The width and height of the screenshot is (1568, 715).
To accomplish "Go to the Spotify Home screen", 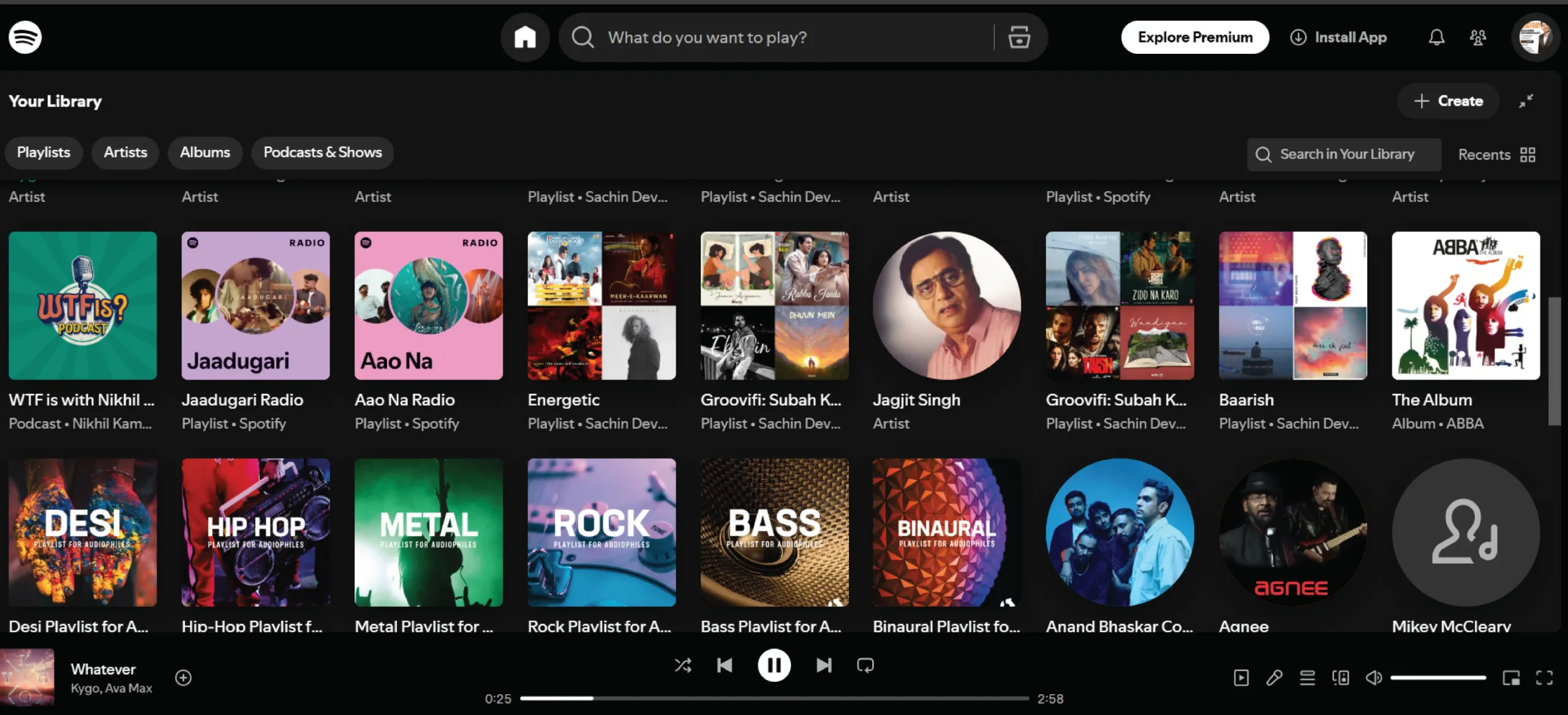I will coord(525,37).
